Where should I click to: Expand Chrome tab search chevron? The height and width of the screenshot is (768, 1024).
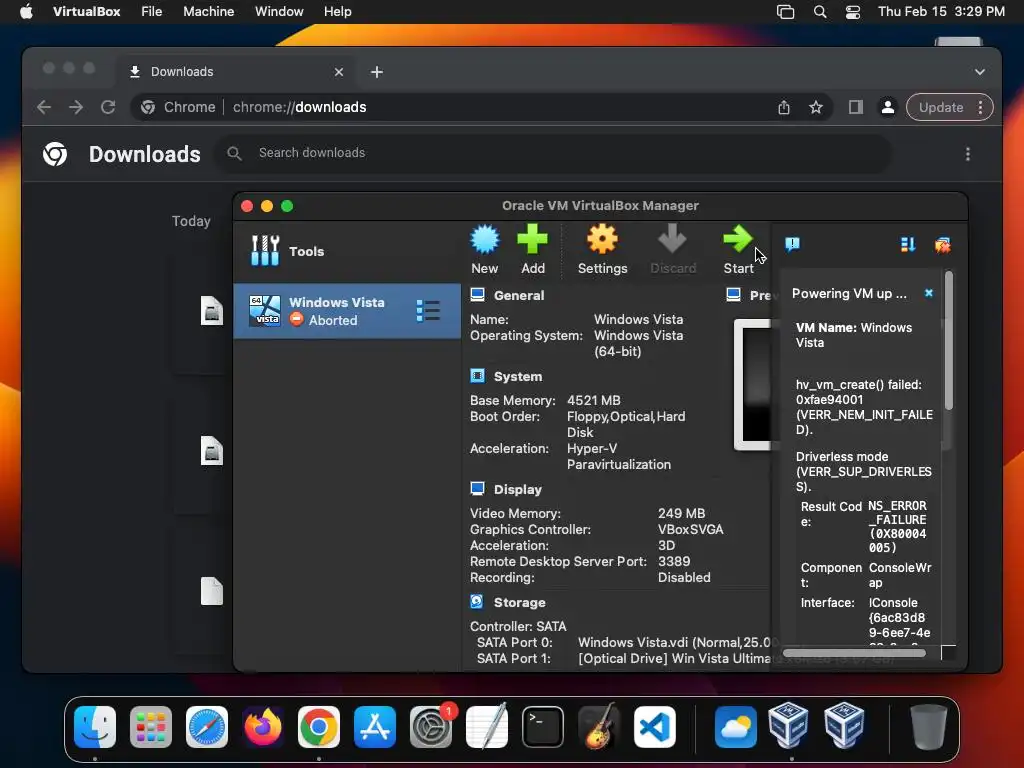980,72
